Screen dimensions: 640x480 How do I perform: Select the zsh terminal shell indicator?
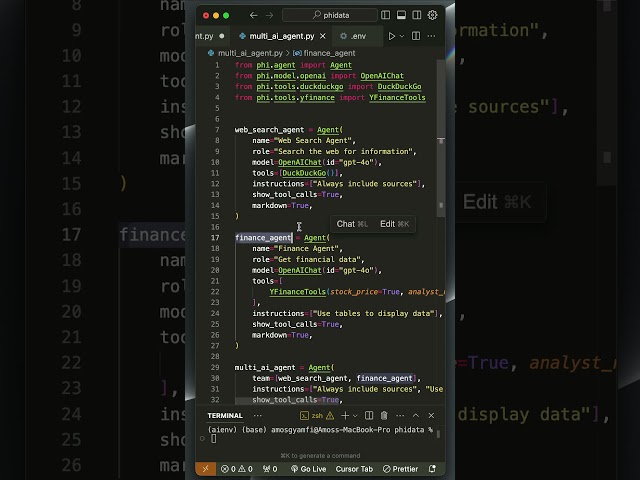click(311, 416)
